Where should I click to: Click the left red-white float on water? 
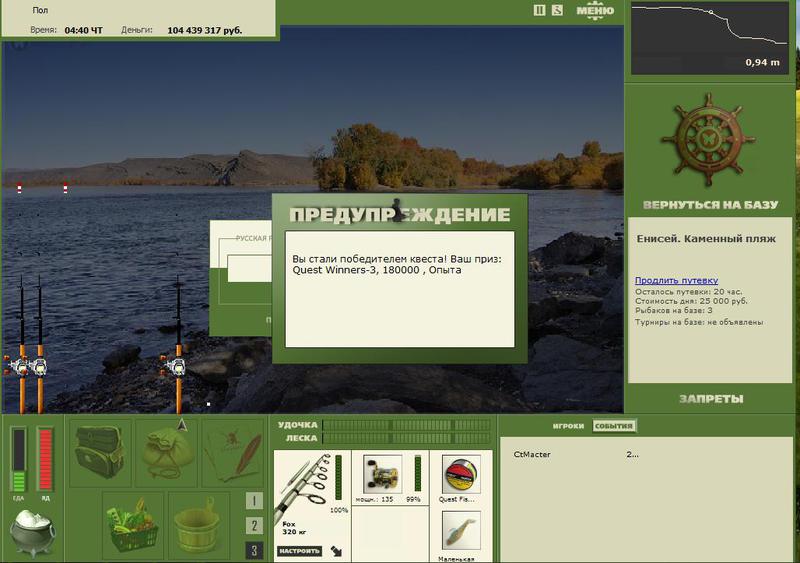[x=19, y=188]
